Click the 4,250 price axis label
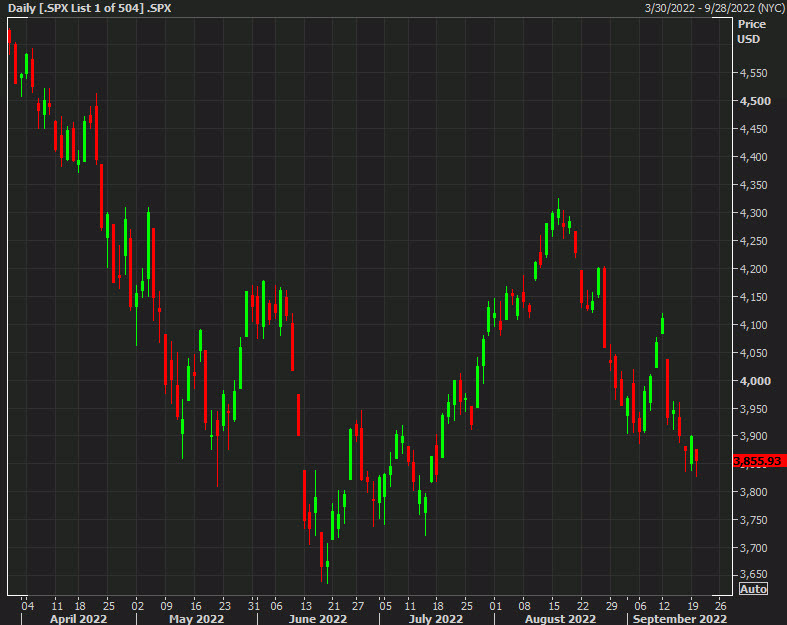787x625 pixels. pyautogui.click(x=753, y=241)
